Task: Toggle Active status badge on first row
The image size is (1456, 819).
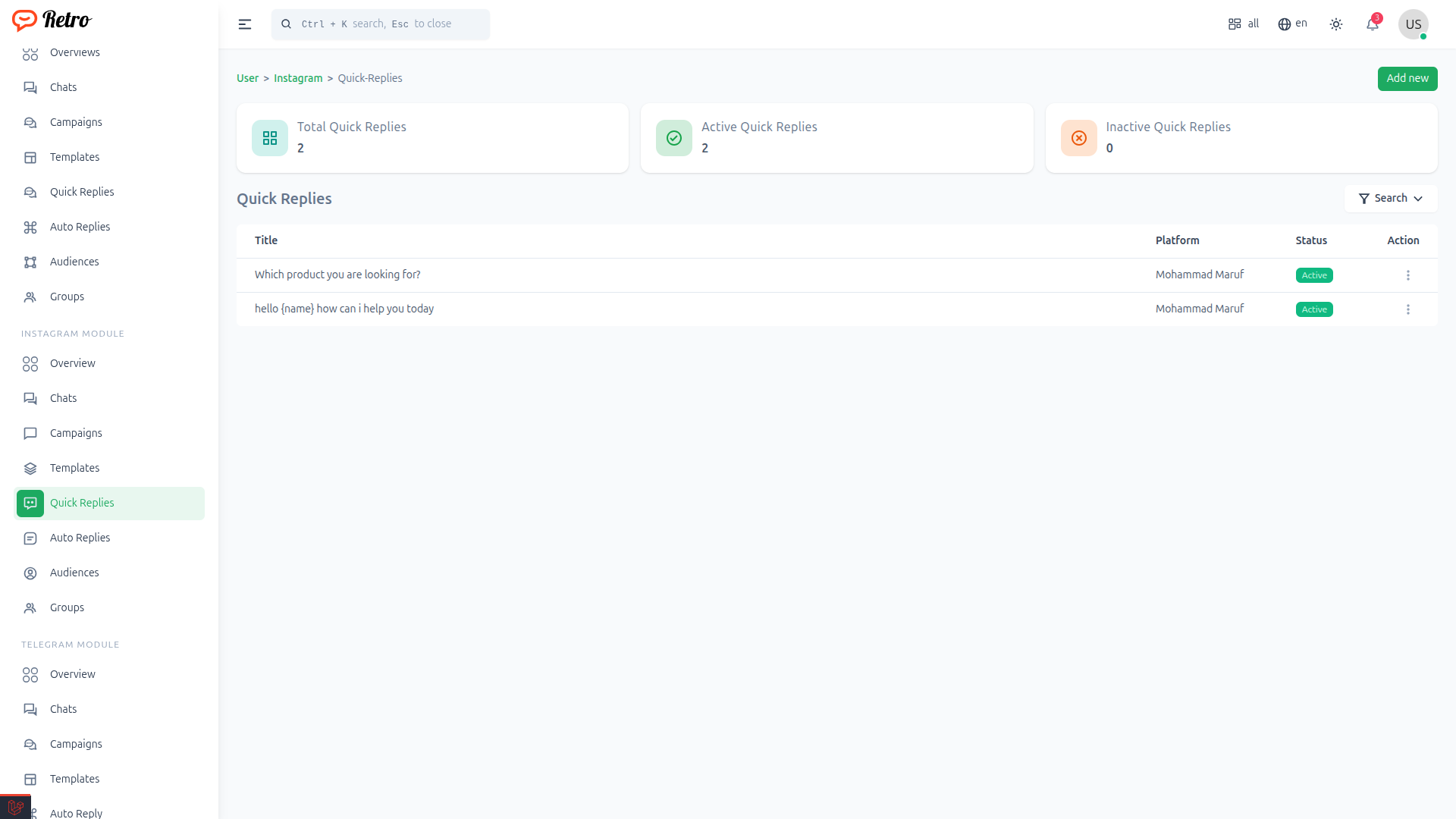Action: (1313, 275)
